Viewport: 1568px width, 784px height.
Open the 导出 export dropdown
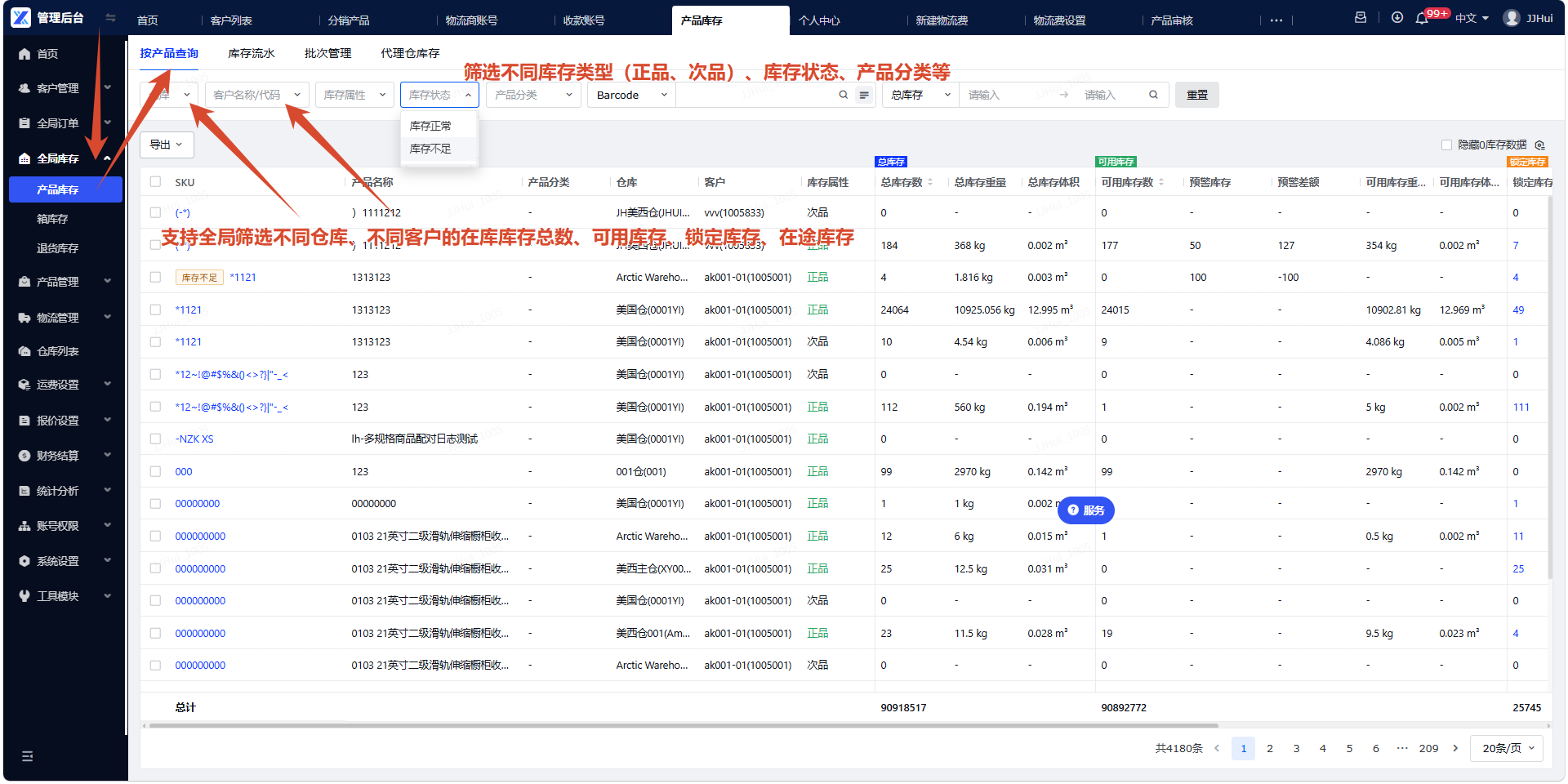[x=167, y=145]
